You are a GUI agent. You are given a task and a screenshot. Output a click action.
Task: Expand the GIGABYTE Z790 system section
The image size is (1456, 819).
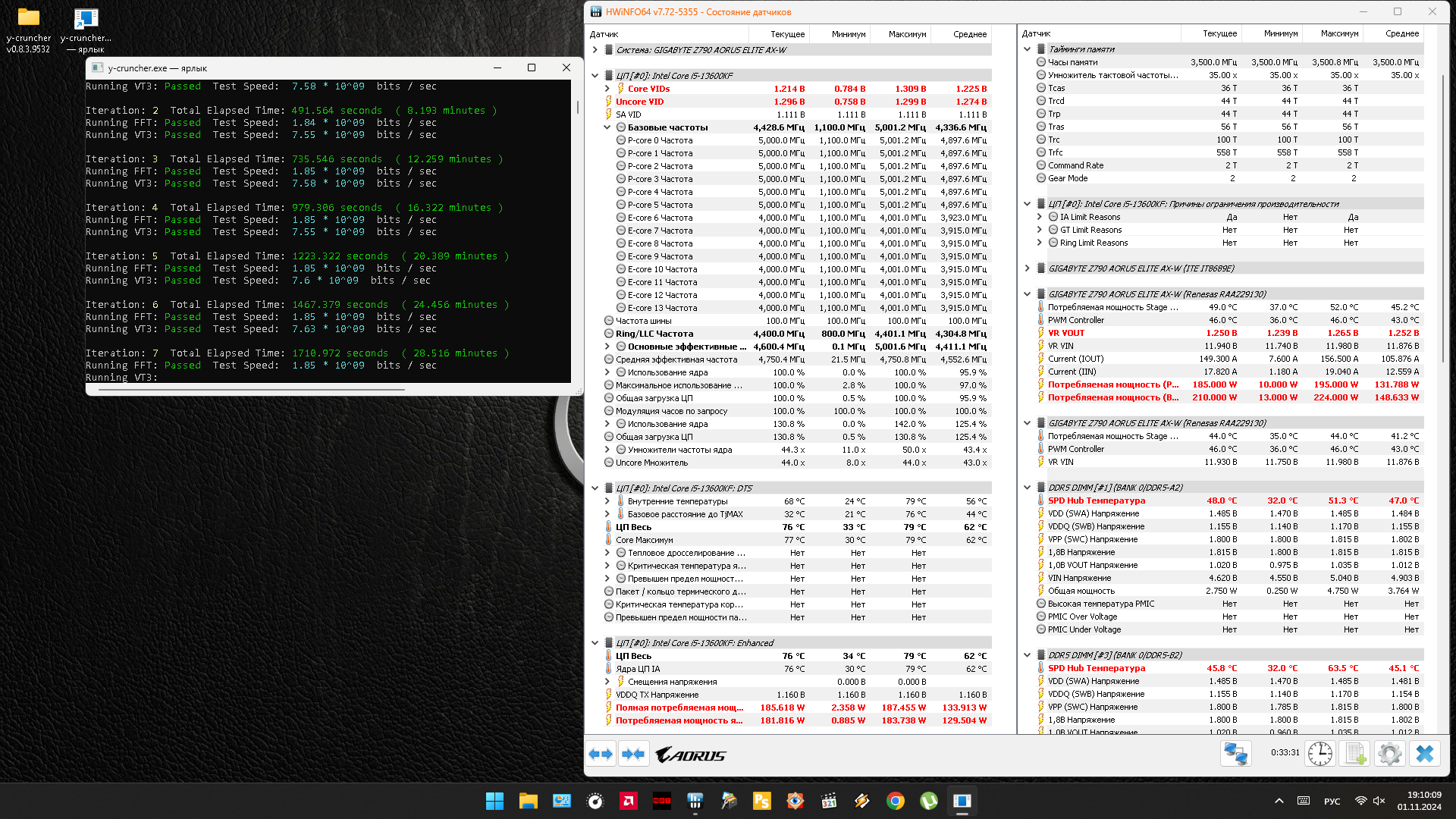pos(595,50)
